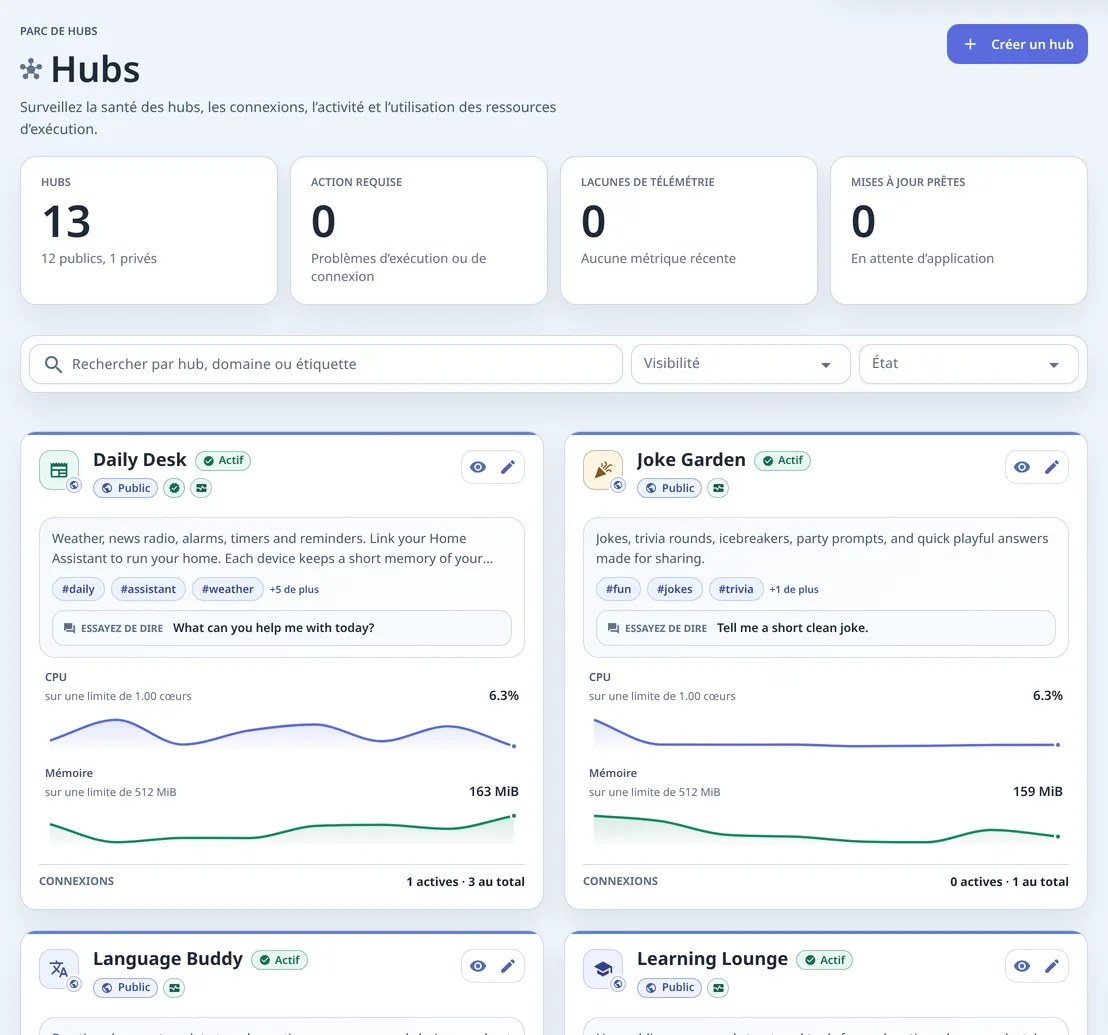Image resolution: width=1108 pixels, height=1035 pixels.
Task: Click the Language Buddy translate avatar icon
Action: click(x=59, y=969)
